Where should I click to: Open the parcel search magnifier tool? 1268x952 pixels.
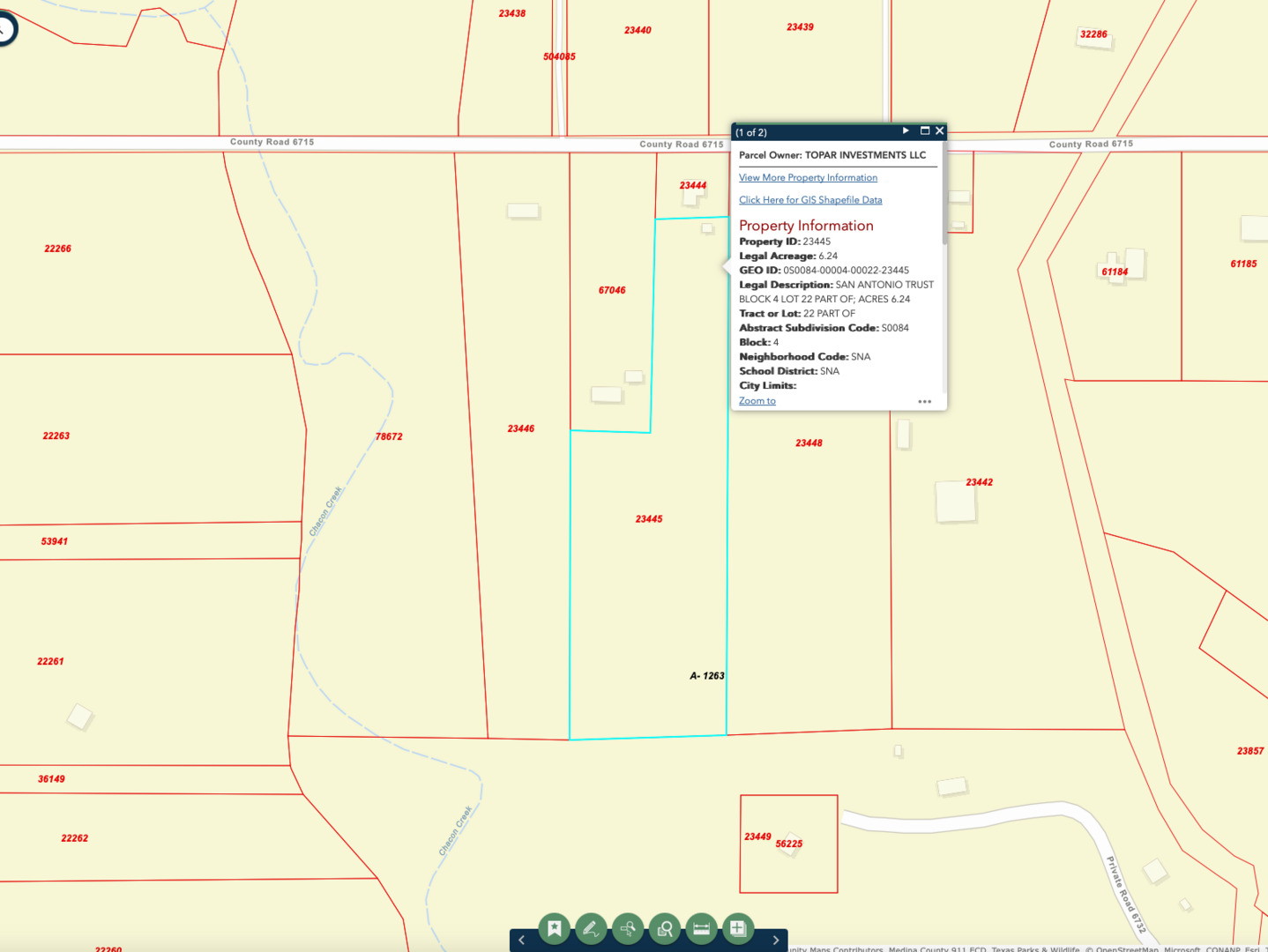tap(665, 928)
